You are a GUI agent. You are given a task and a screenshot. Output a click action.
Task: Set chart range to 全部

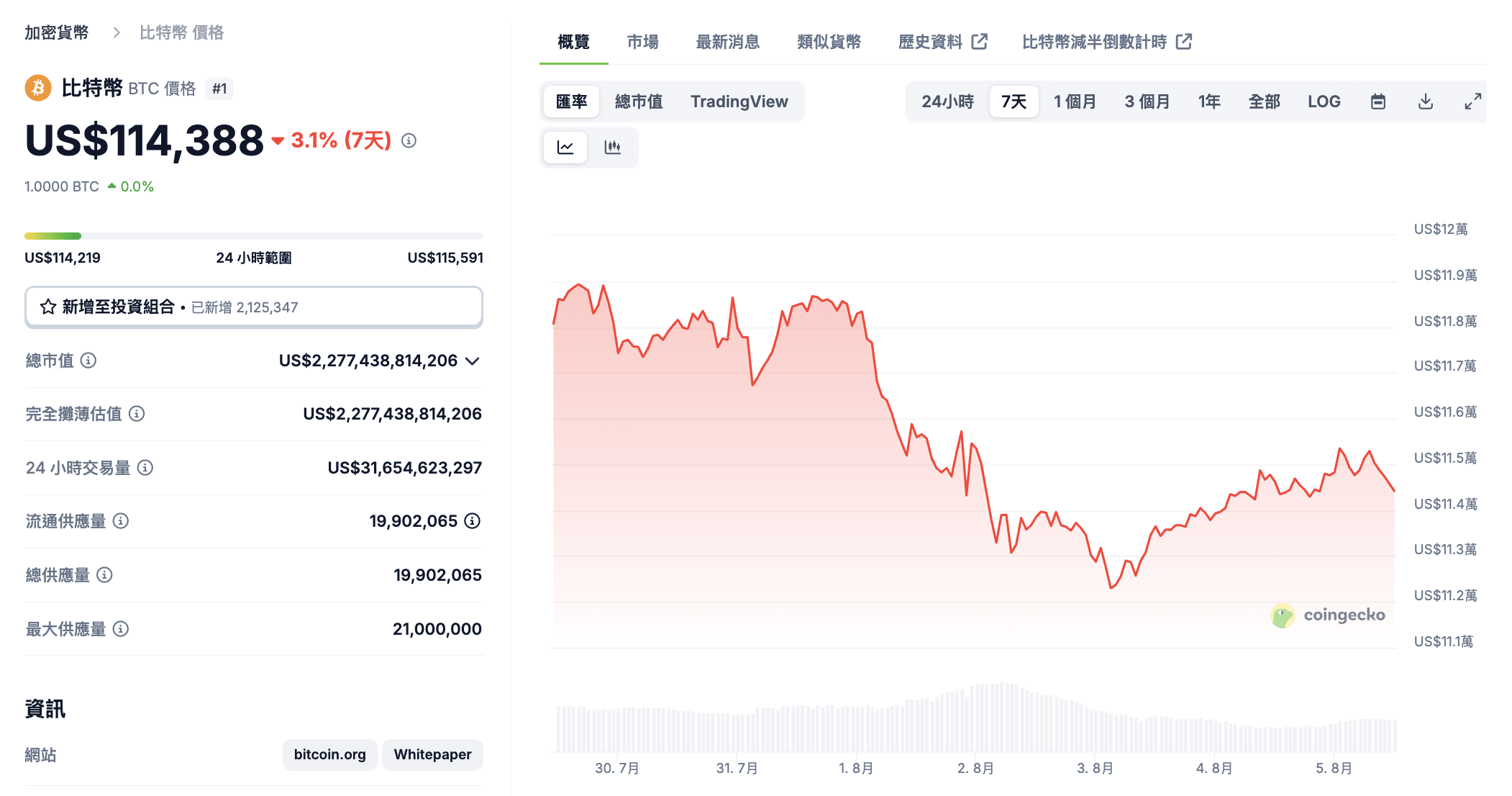coord(1265,101)
